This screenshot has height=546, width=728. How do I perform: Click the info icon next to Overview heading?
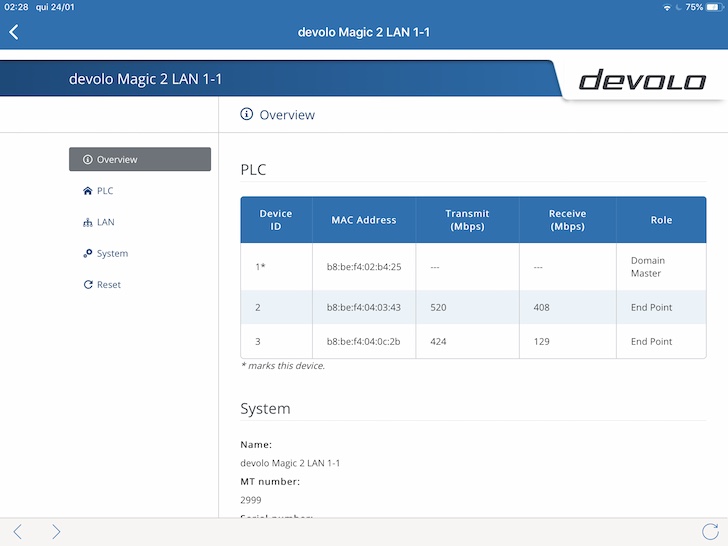(247, 115)
